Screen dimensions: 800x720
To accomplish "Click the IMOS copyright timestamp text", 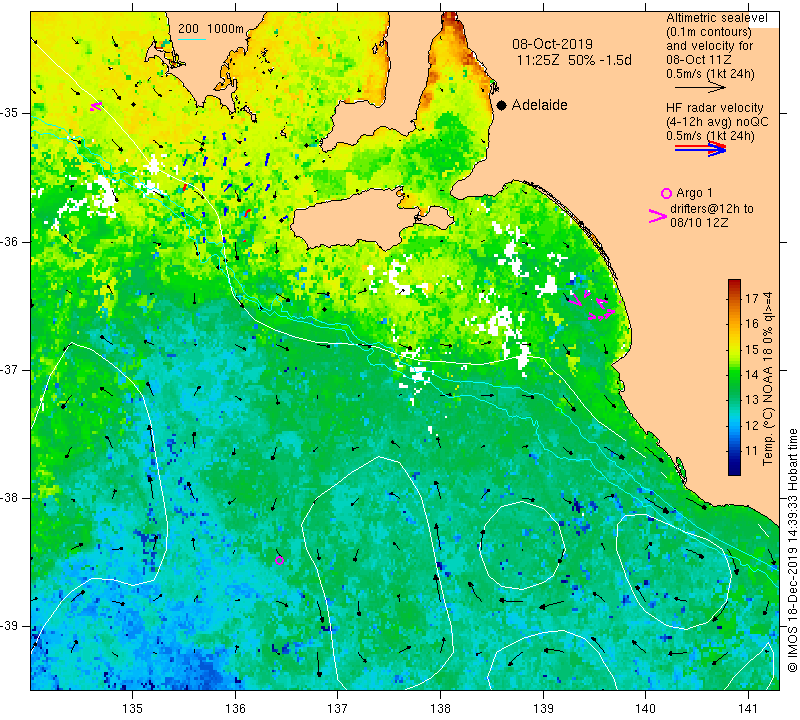I will [792, 550].
